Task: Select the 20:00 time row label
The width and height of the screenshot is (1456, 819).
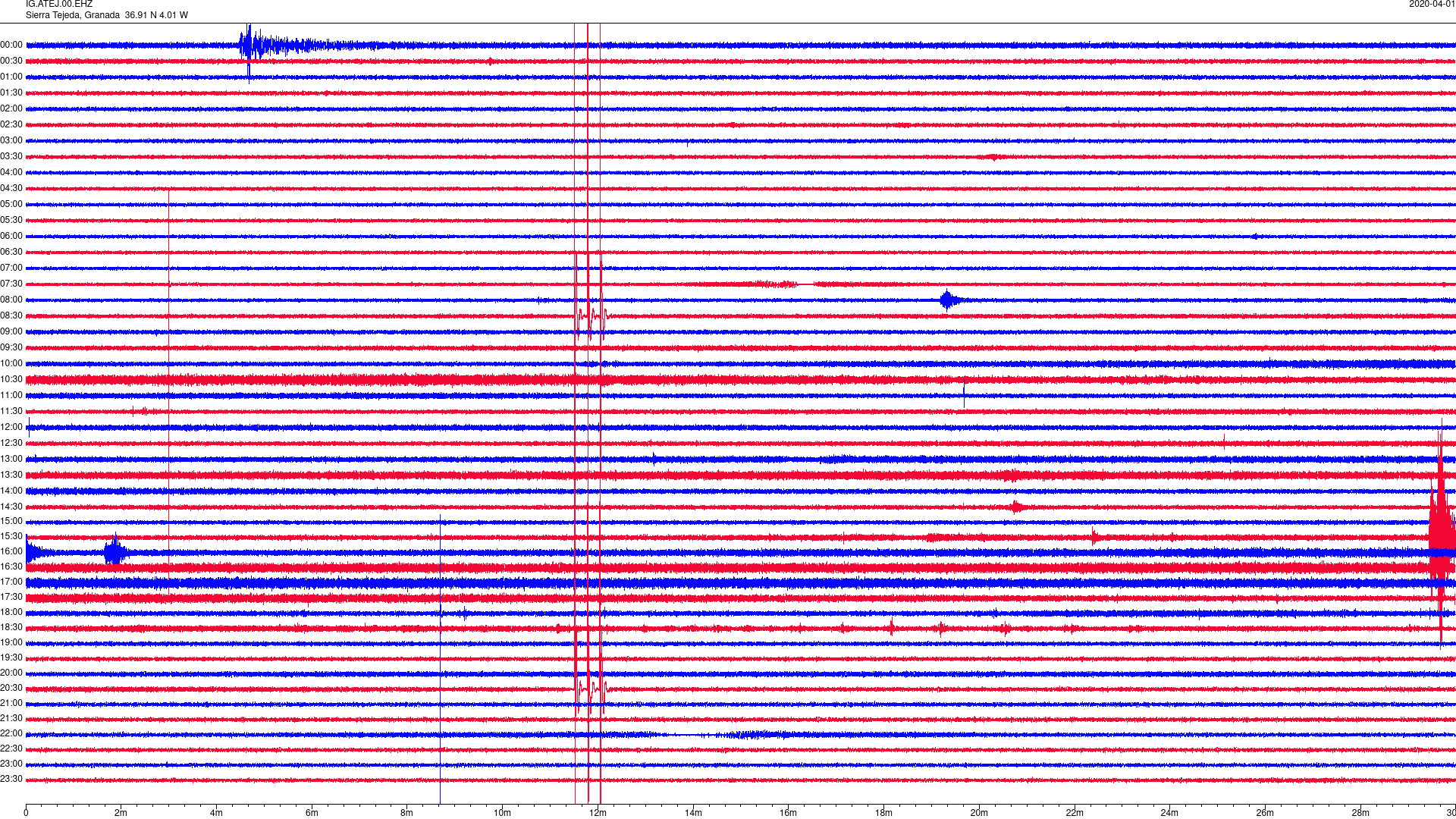Action: 11,673
